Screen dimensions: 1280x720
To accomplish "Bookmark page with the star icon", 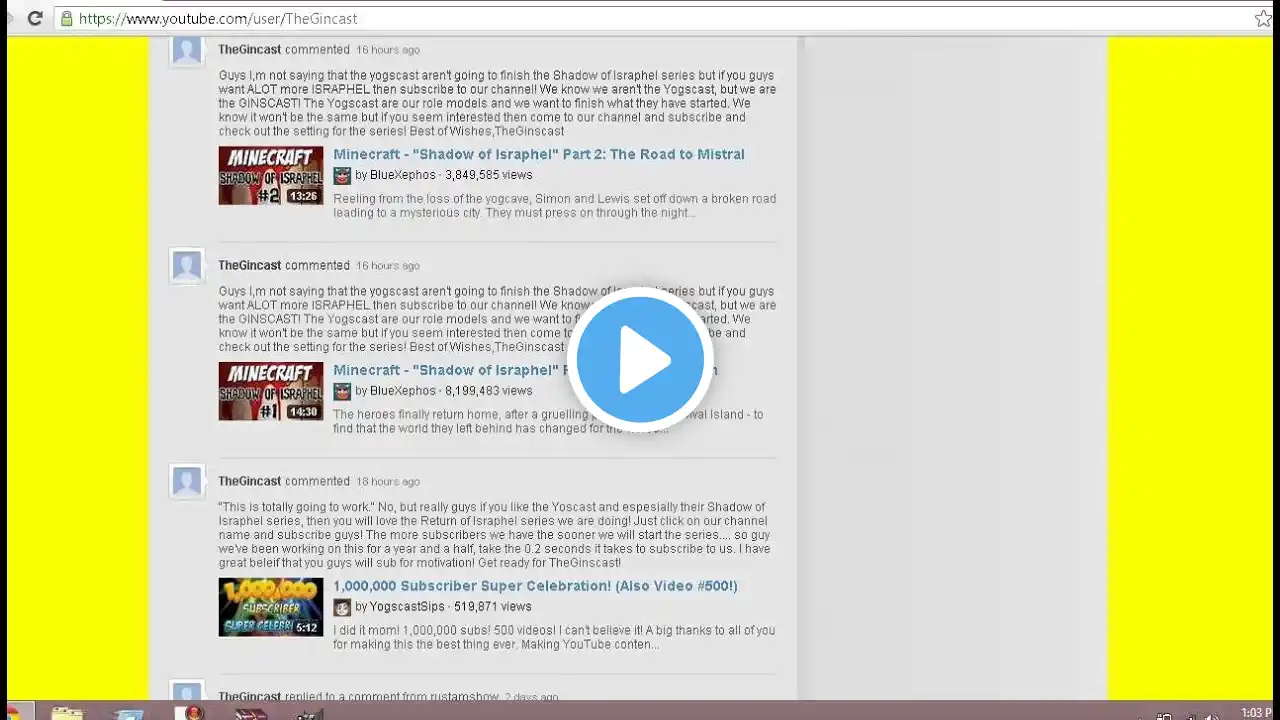I will [1263, 18].
